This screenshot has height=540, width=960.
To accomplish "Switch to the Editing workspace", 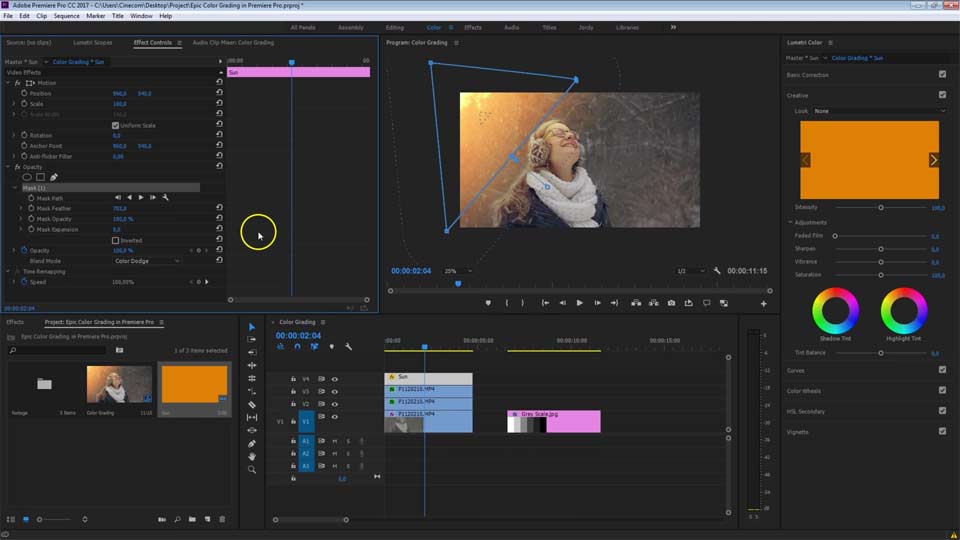I will [394, 28].
